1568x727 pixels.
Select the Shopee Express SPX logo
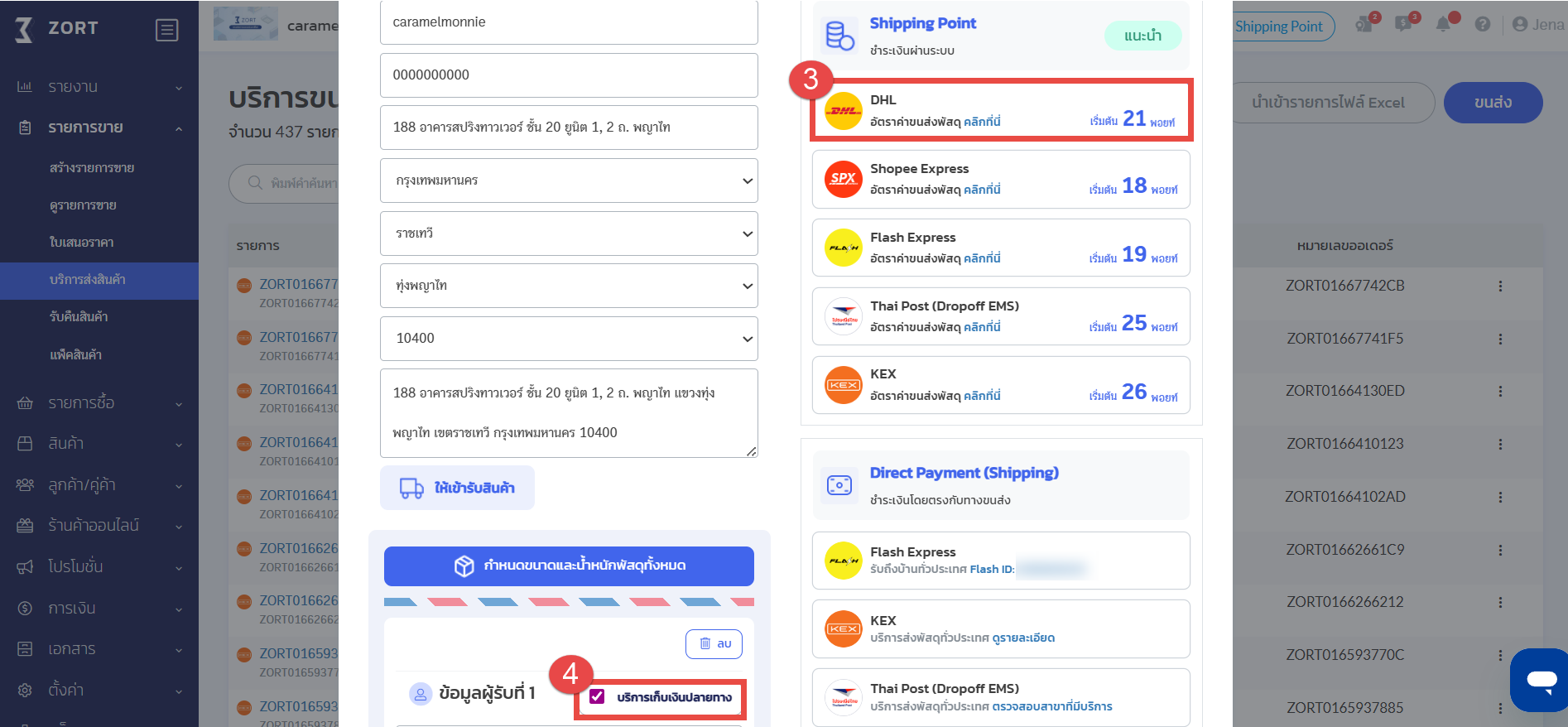coord(843,179)
